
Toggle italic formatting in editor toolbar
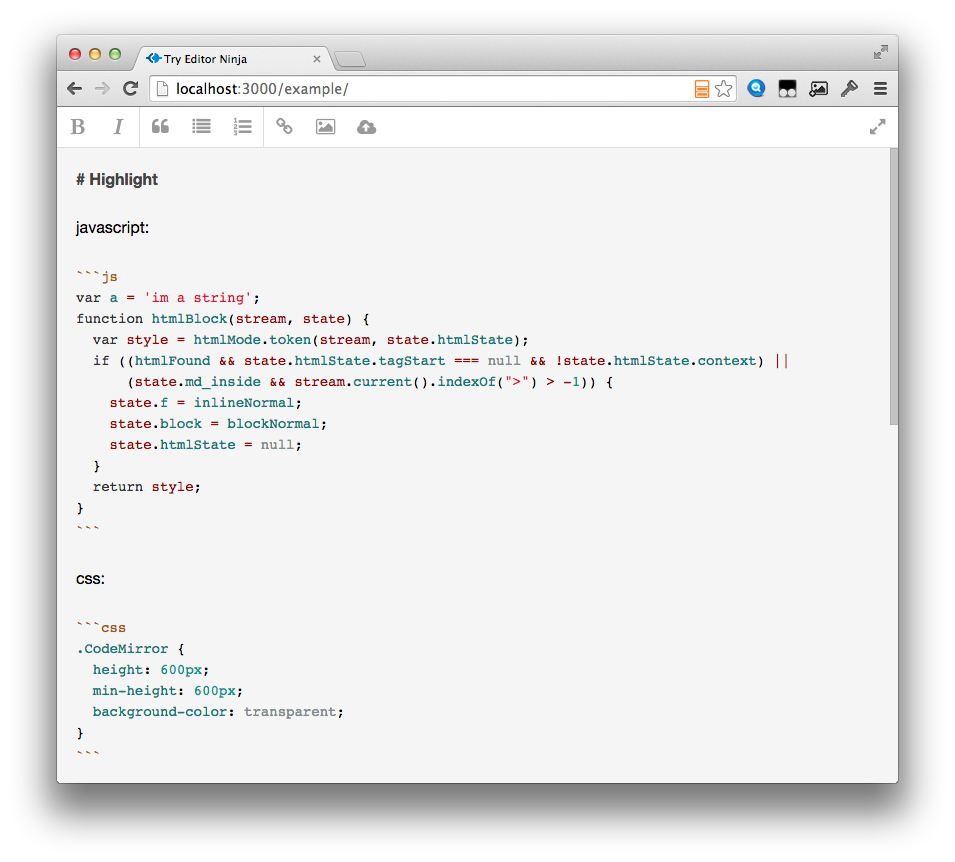pyautogui.click(x=118, y=127)
